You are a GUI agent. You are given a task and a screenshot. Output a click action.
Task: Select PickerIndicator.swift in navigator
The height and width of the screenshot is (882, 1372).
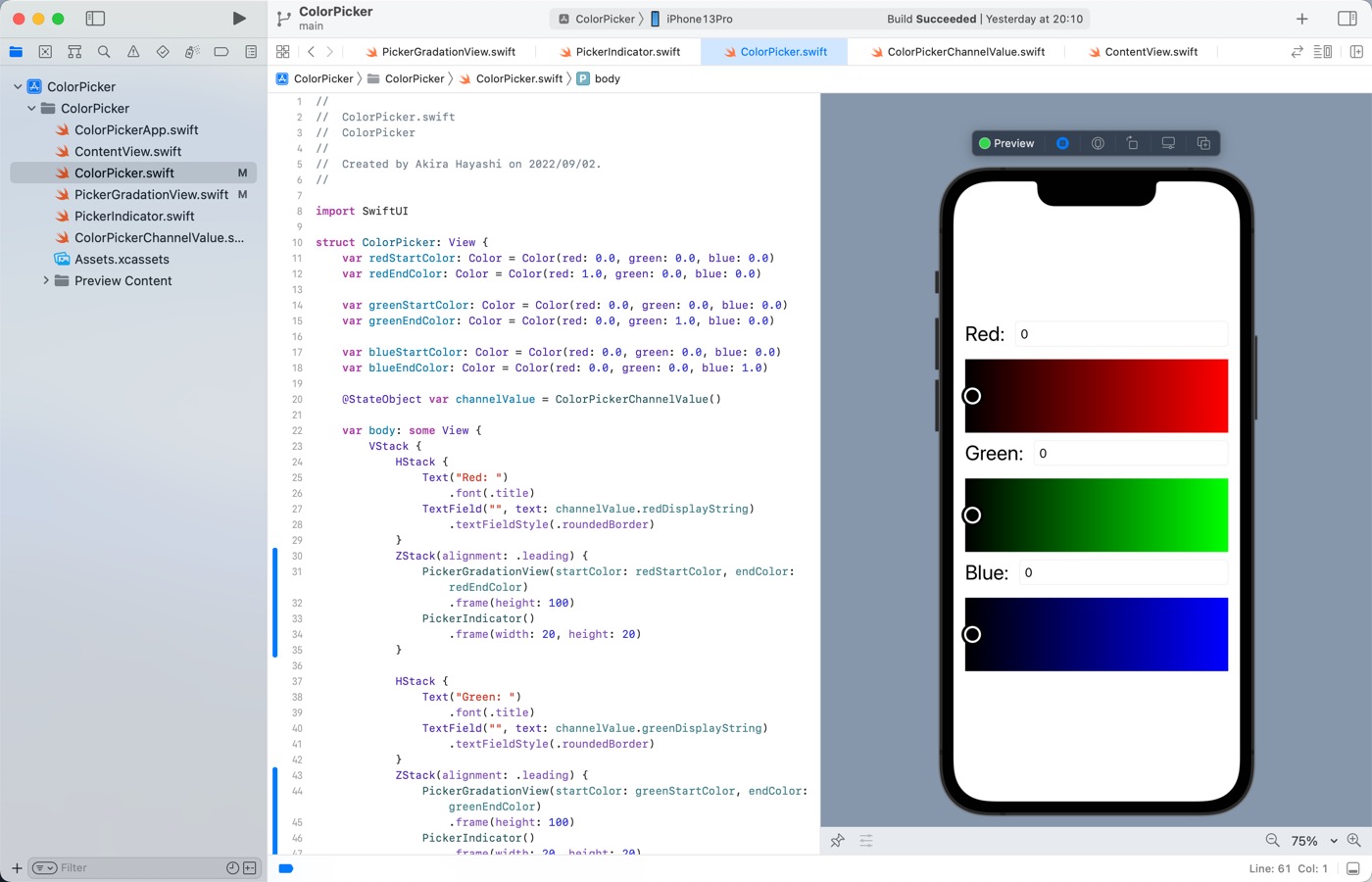point(134,216)
